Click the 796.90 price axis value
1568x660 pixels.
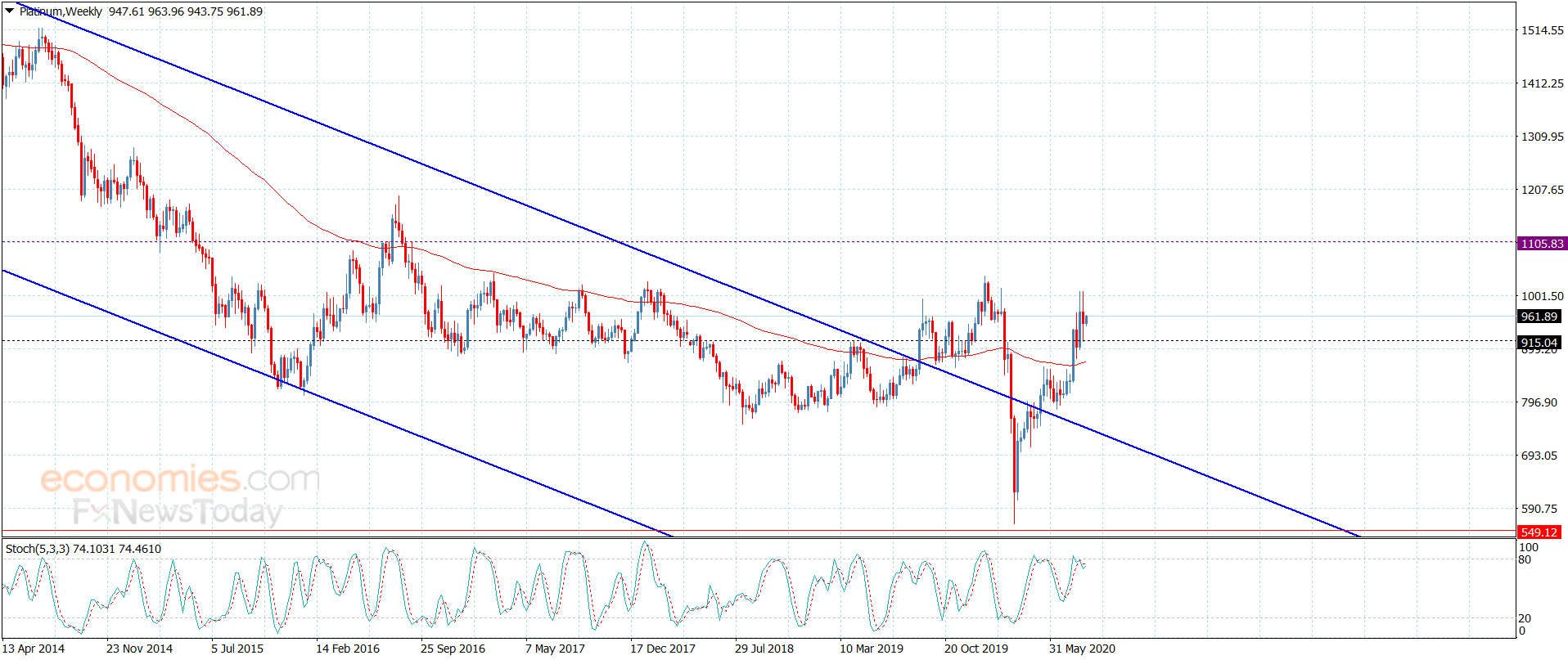coord(1539,402)
